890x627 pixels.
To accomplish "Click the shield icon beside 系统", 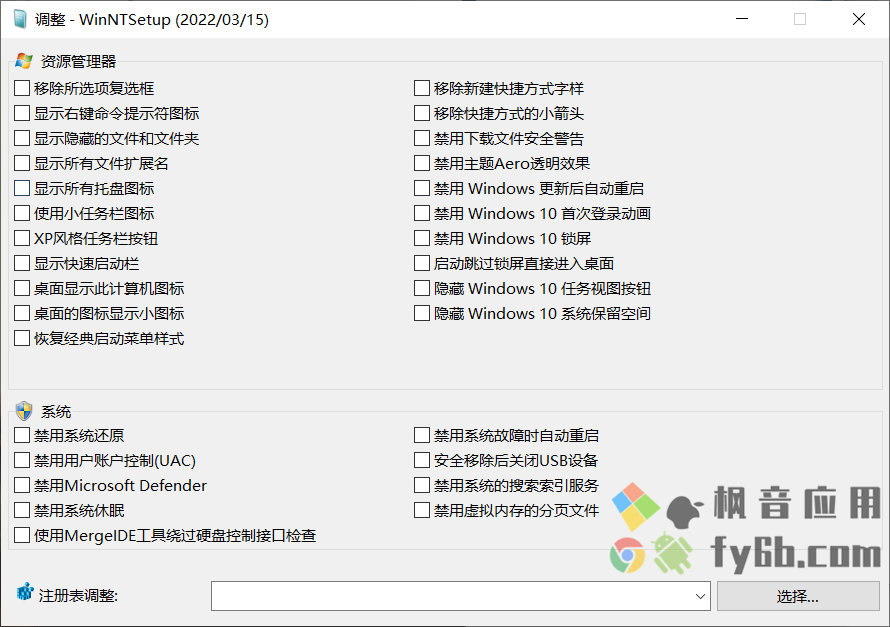I will click(x=24, y=410).
